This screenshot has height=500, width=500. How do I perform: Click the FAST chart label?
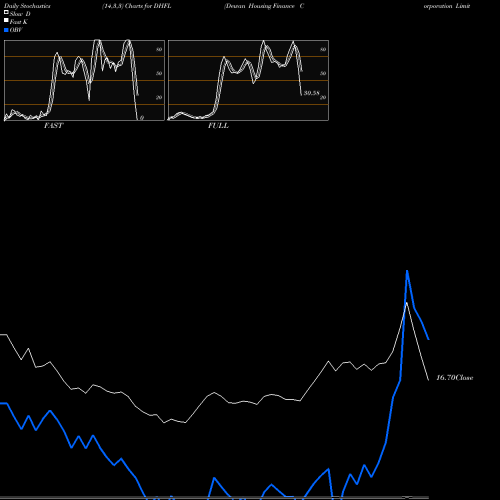point(53,126)
